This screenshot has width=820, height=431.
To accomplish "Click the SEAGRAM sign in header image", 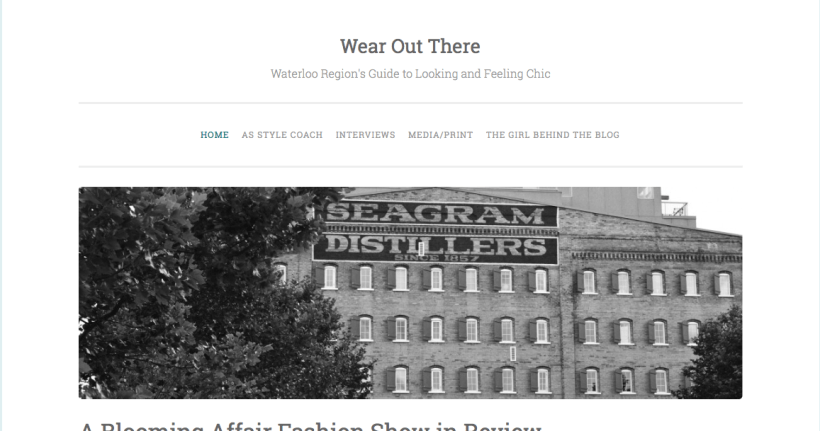I will coord(436,214).
